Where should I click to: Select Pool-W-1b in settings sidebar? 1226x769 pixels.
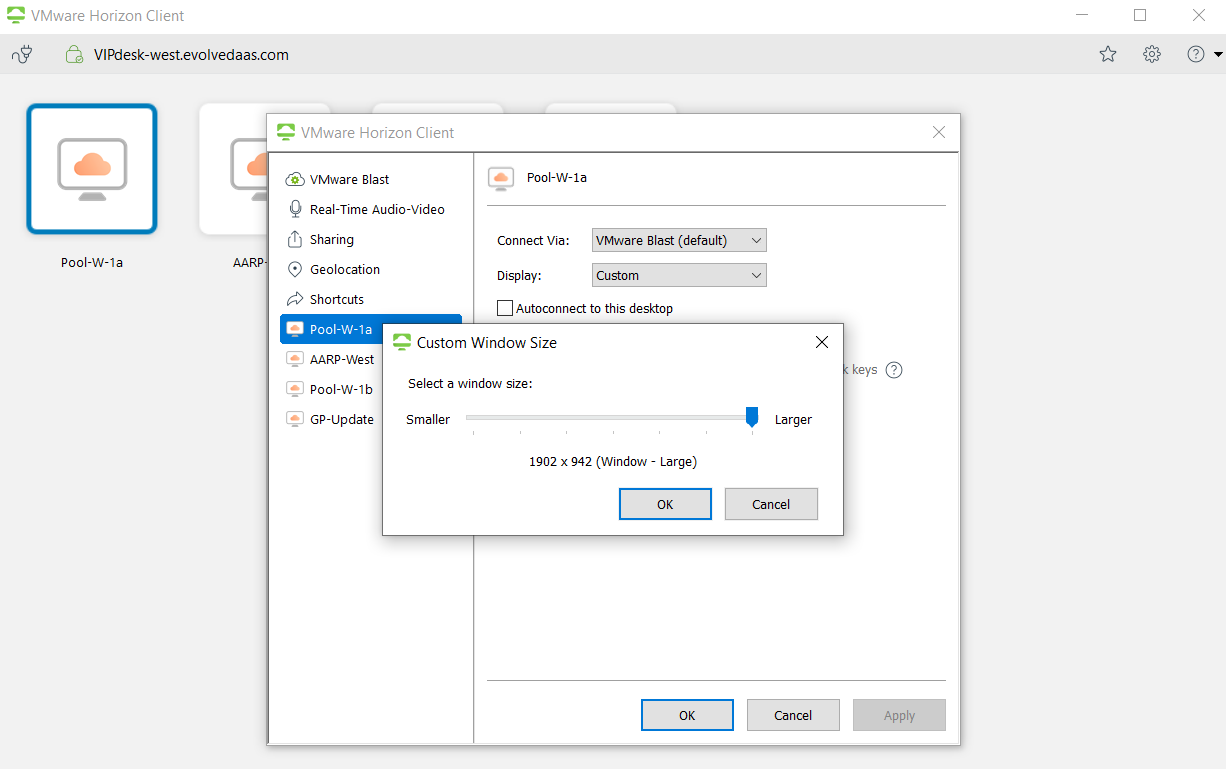(340, 389)
